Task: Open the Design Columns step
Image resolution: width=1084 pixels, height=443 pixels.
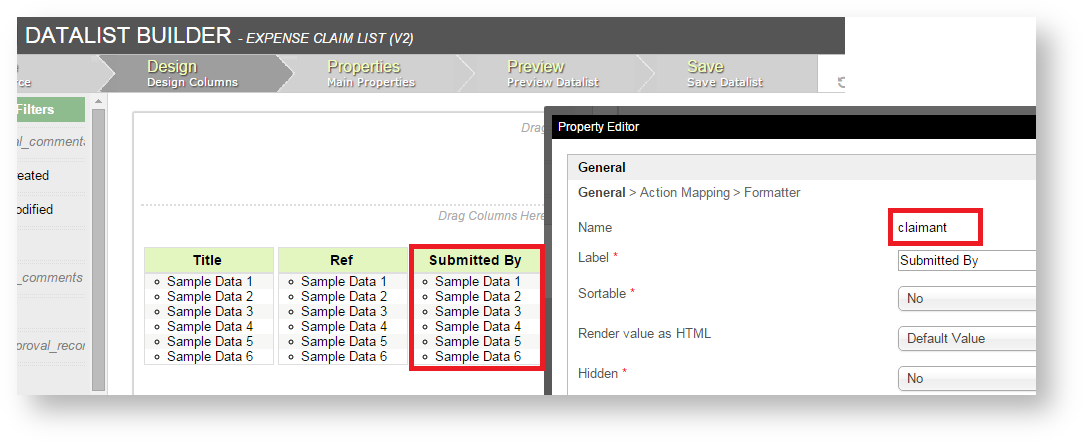Action: (192, 73)
